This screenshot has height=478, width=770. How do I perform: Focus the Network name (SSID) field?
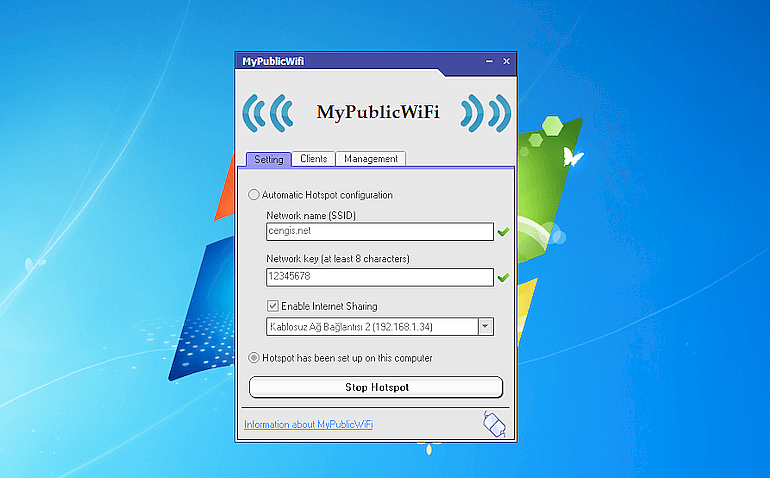pos(380,231)
